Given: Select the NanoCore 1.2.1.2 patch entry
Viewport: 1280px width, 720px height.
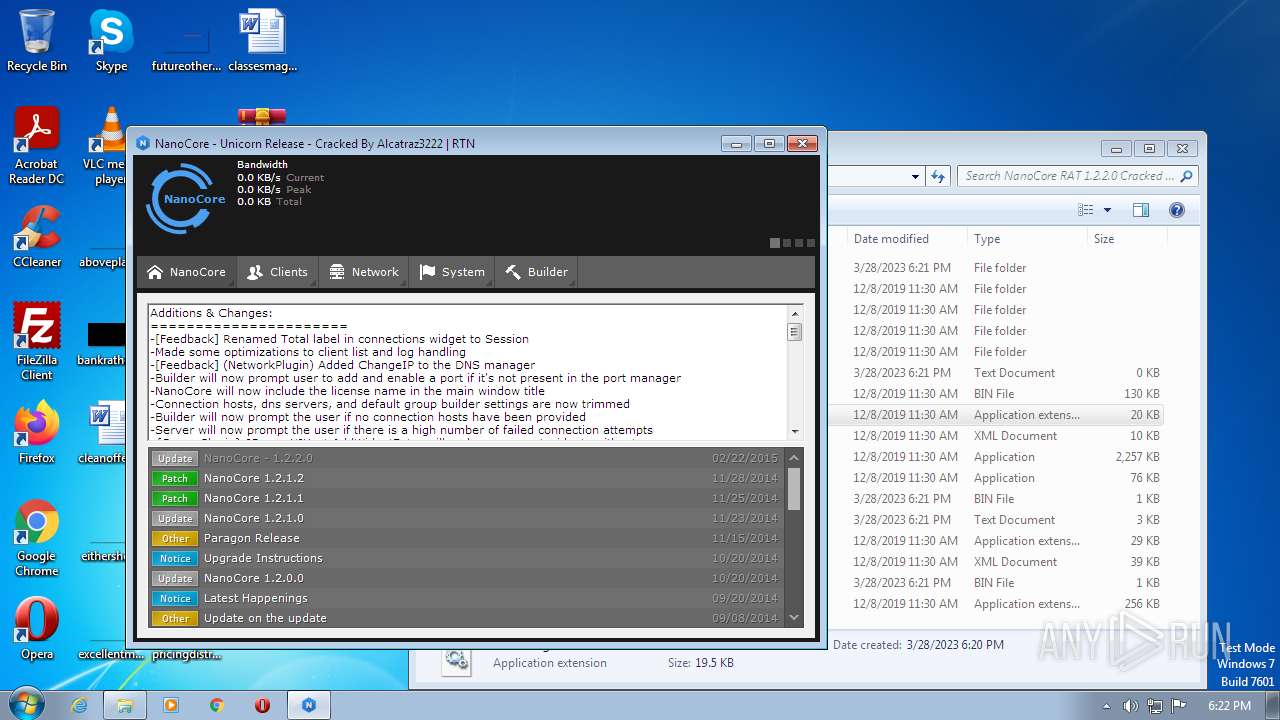Looking at the screenshot, I should point(468,478).
